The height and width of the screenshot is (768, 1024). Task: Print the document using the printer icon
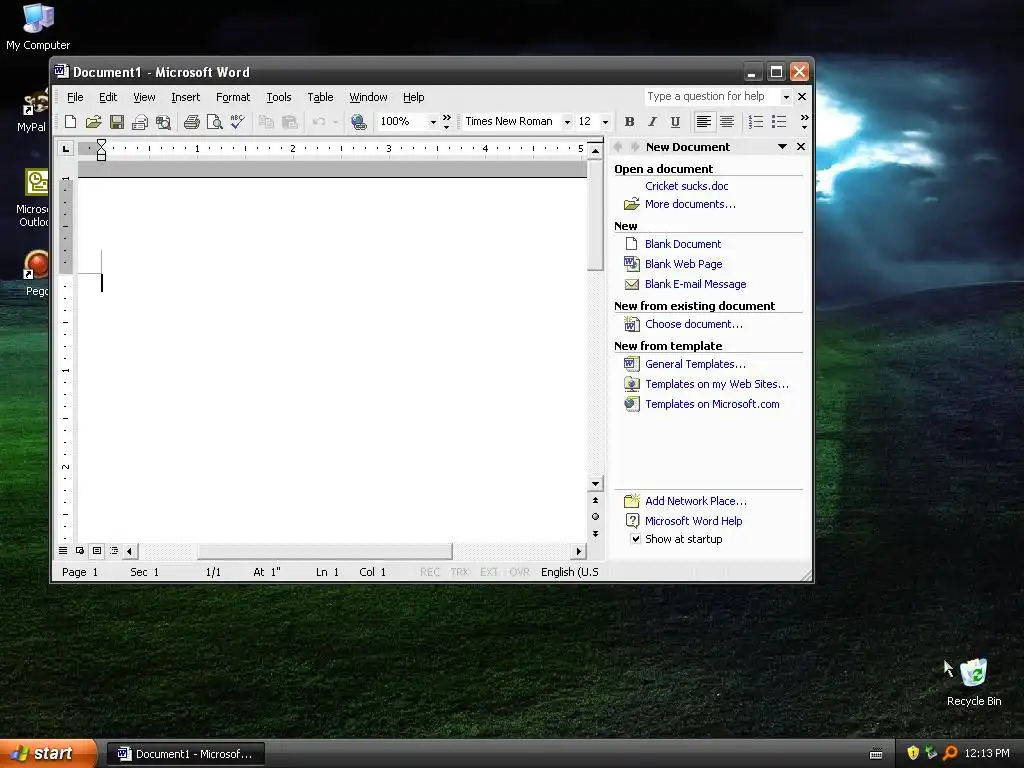(191, 121)
